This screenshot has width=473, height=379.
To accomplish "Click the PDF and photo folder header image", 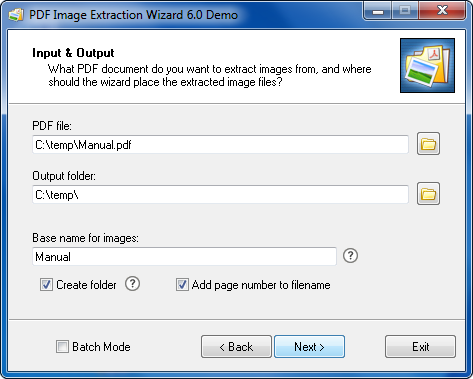I will point(427,65).
